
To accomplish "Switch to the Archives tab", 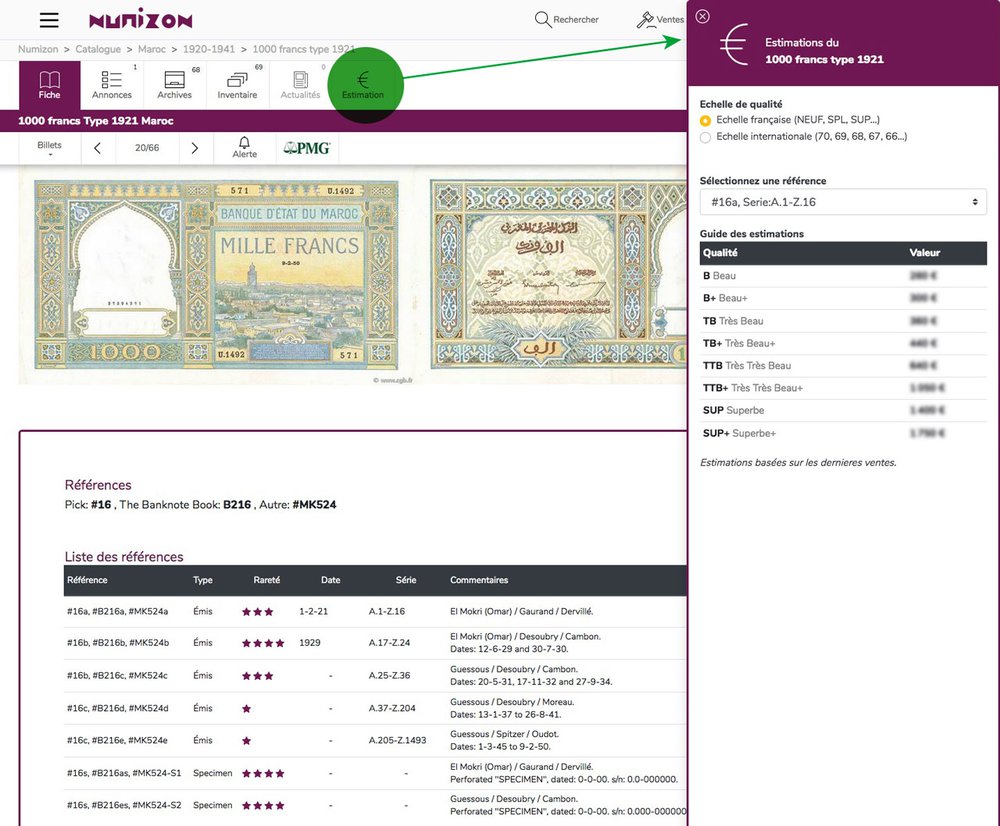I will pos(174,85).
